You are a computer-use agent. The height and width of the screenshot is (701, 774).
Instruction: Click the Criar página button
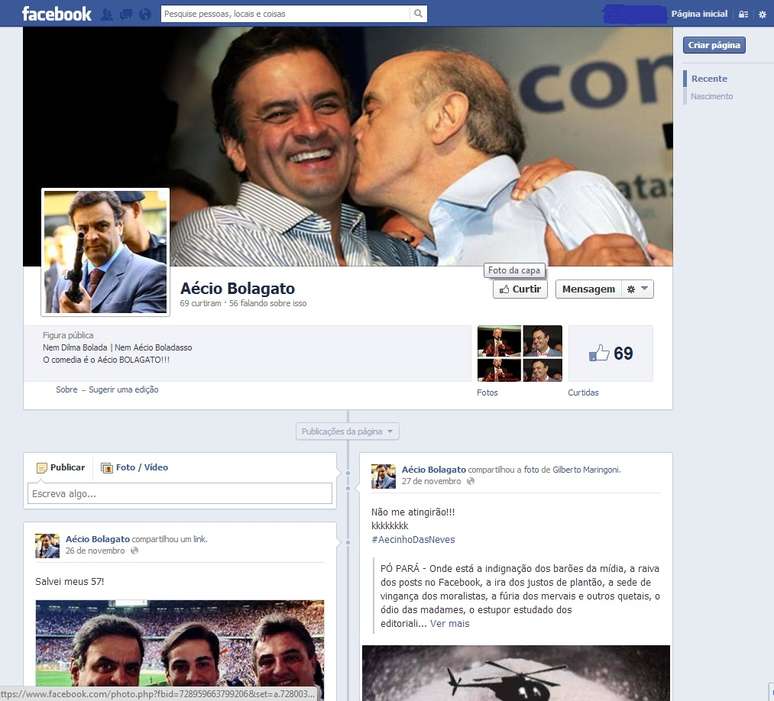[x=714, y=45]
